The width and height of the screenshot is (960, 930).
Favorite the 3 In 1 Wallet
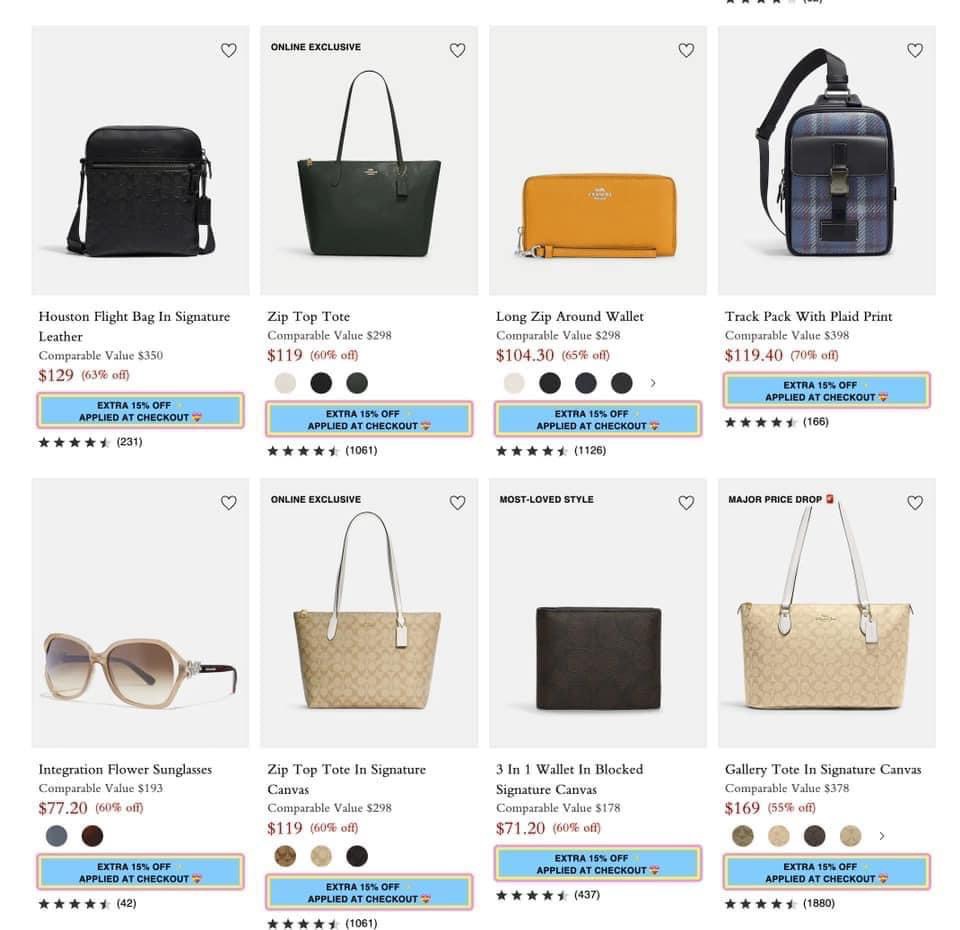686,503
